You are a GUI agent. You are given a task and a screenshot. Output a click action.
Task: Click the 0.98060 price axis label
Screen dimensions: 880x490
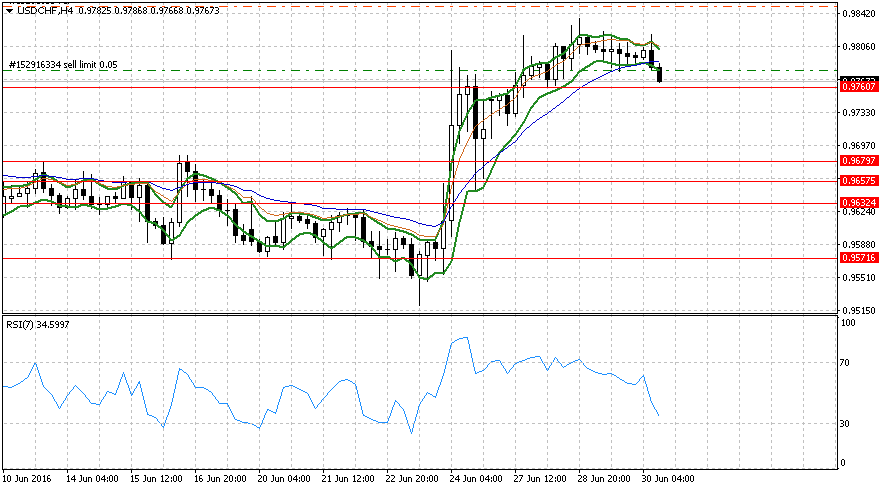tap(859, 47)
